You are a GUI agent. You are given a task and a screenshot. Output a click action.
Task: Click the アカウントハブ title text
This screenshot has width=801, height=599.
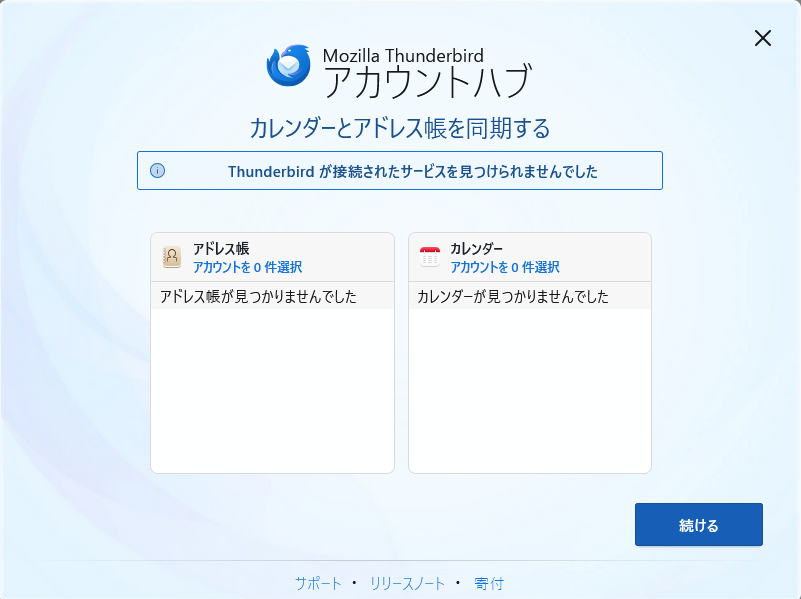(426, 82)
